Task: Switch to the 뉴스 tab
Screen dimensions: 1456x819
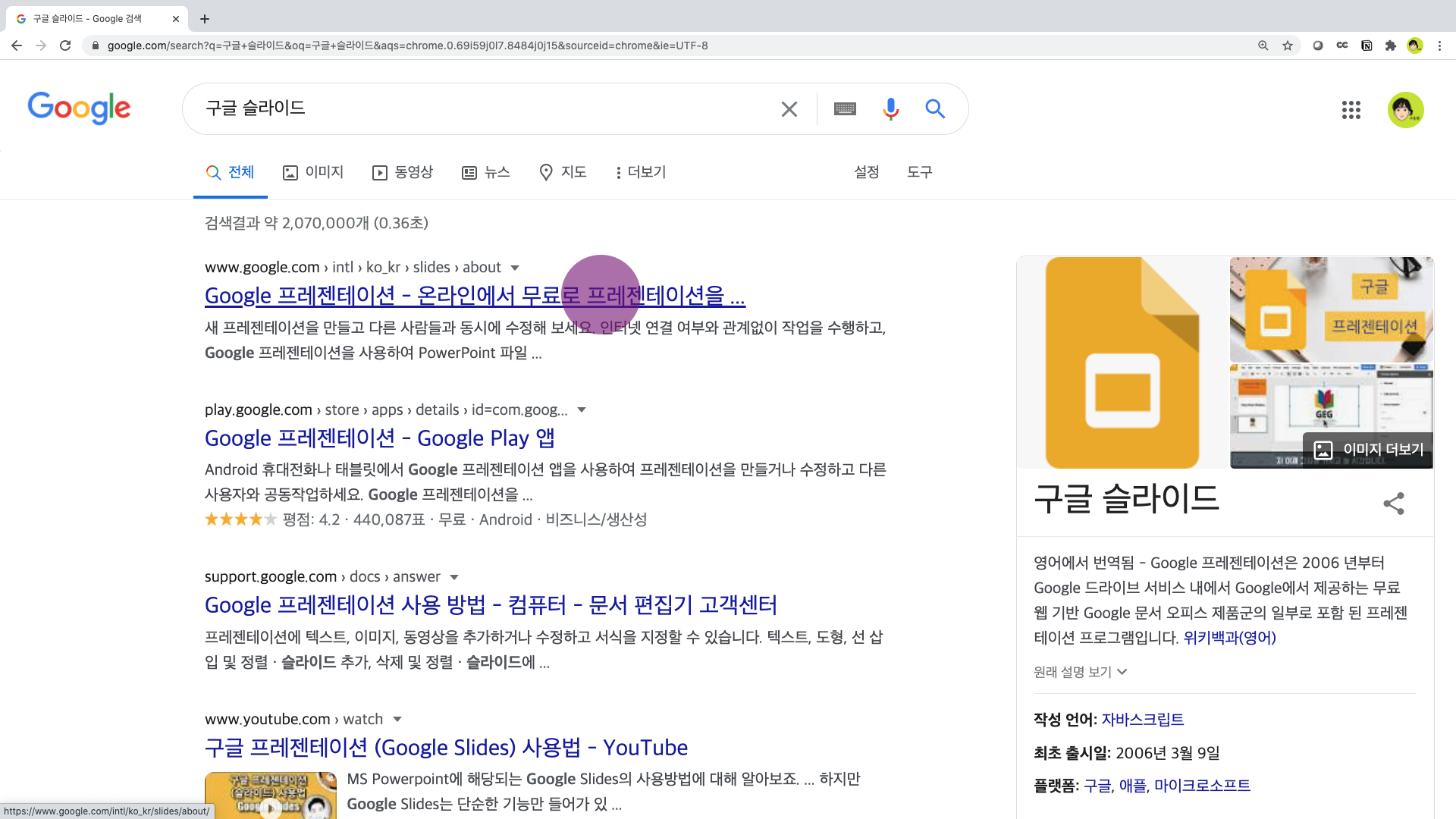Action: click(x=486, y=173)
